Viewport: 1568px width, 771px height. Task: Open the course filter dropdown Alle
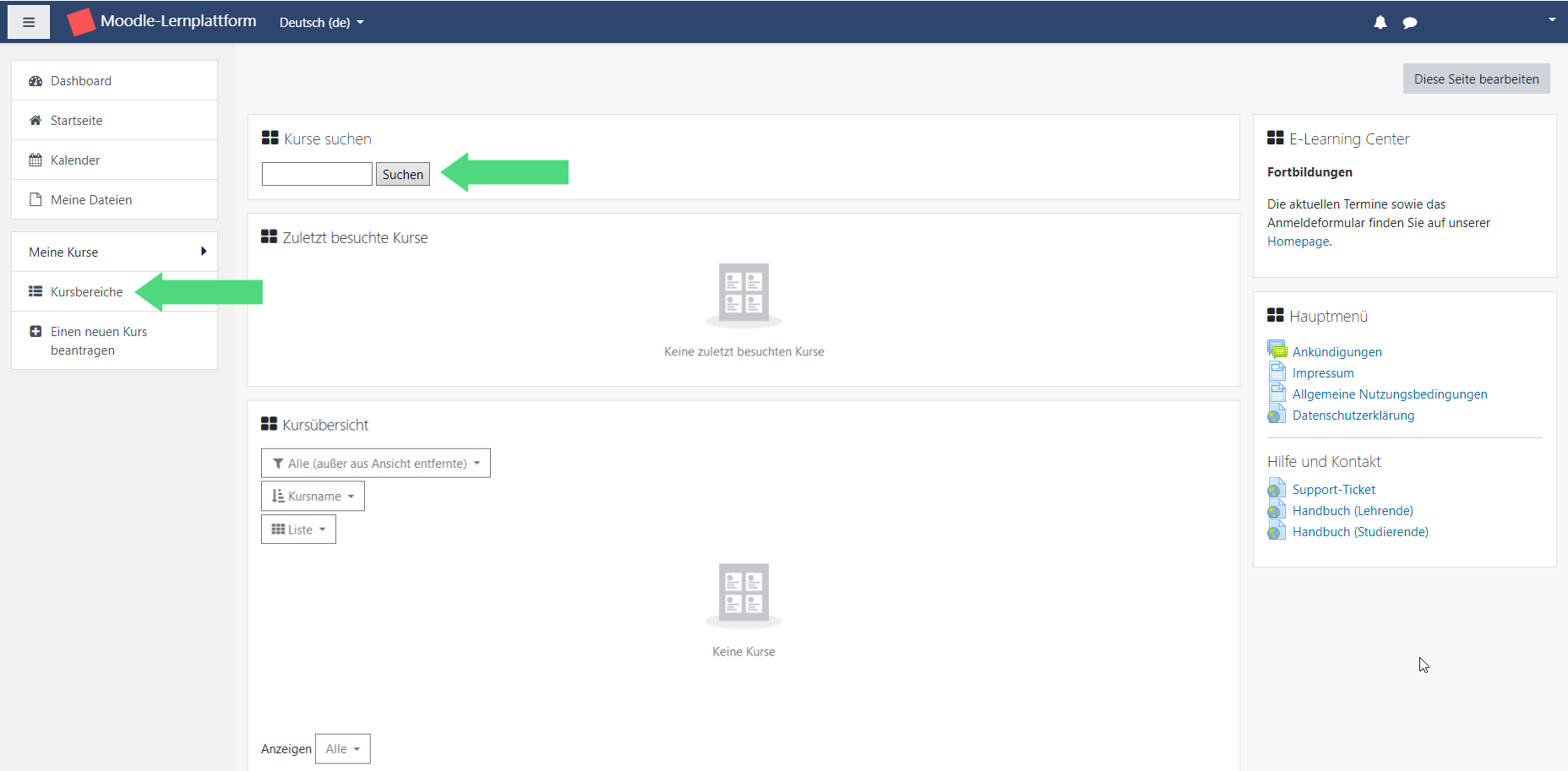pyautogui.click(x=376, y=463)
